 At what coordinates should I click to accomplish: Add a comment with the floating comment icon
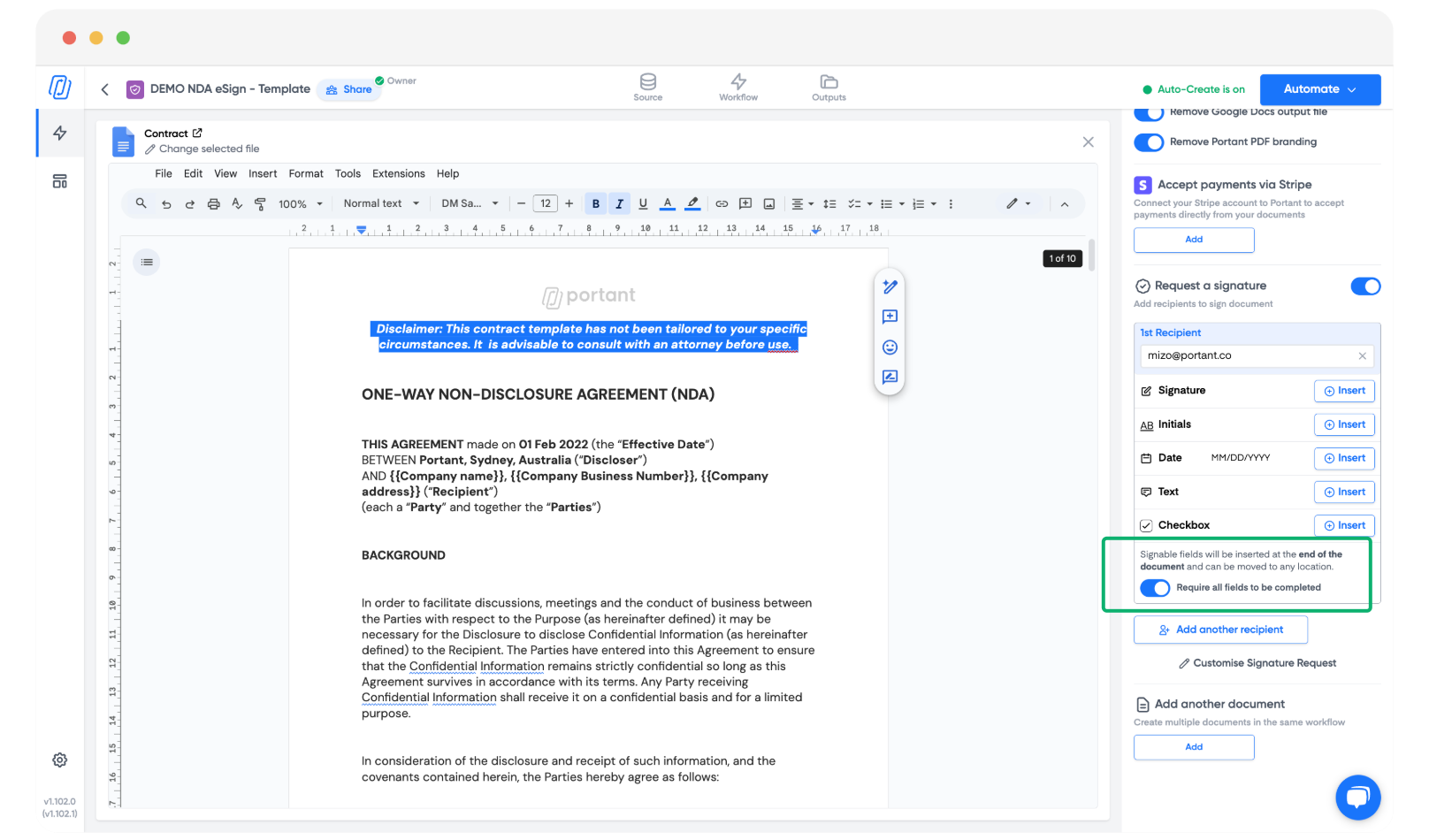coord(890,317)
